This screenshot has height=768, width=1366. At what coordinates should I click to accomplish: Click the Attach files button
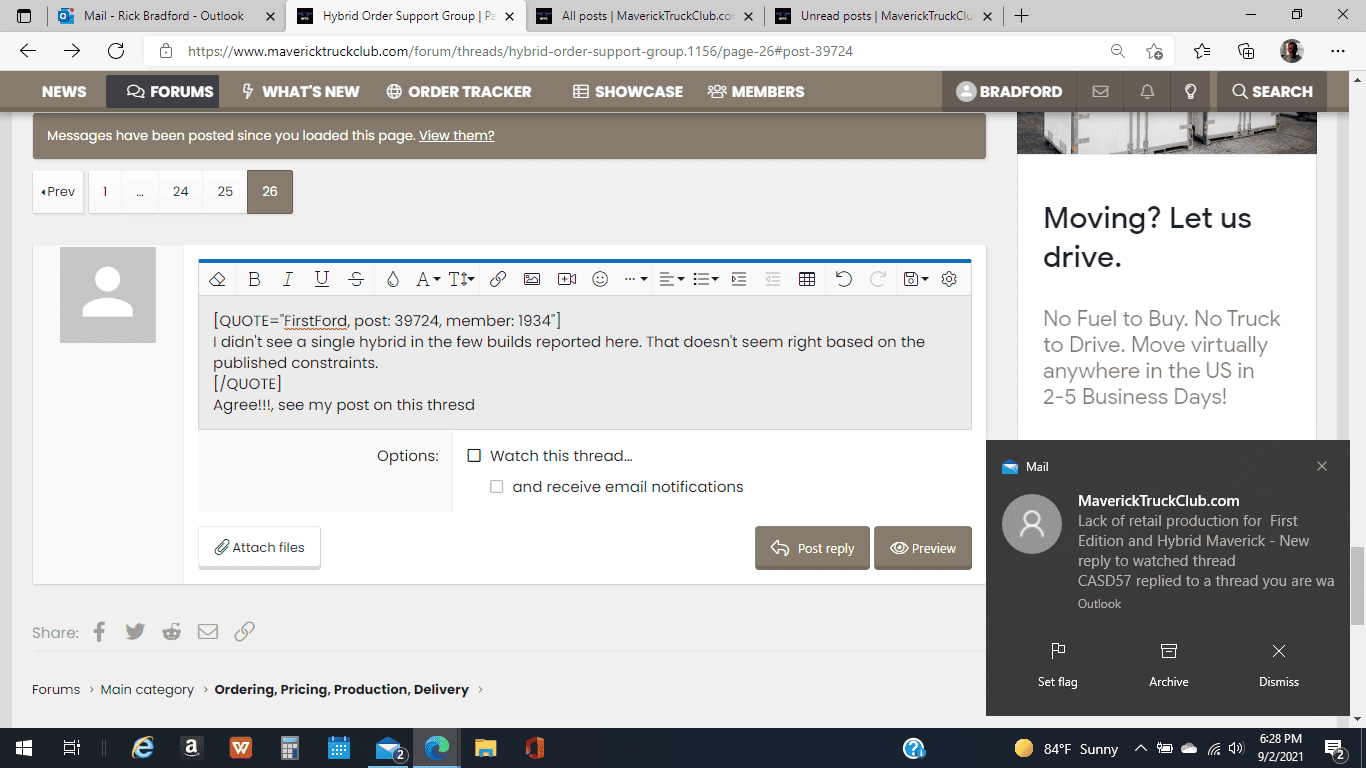[259, 547]
